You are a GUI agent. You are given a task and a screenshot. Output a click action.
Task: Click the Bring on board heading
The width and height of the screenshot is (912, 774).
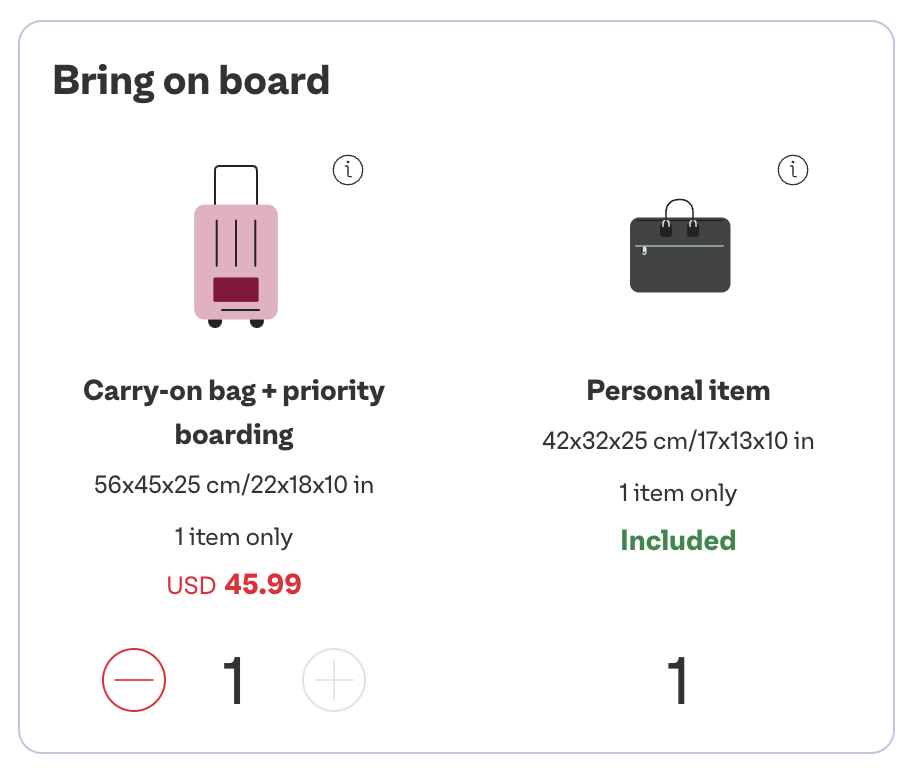point(191,81)
